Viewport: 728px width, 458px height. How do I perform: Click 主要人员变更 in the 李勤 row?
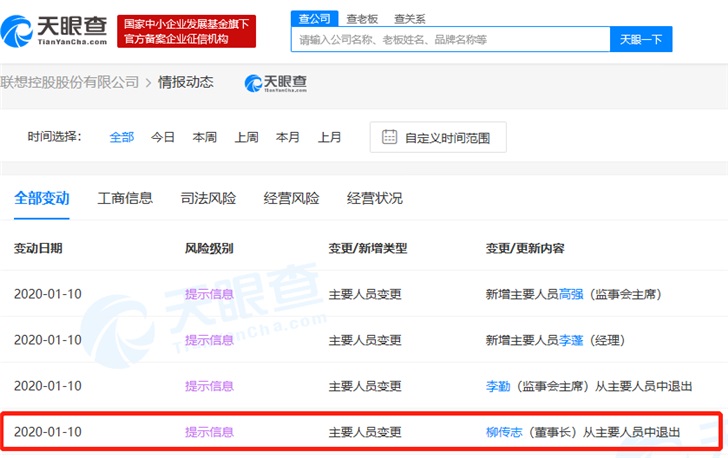pyautogui.click(x=365, y=386)
